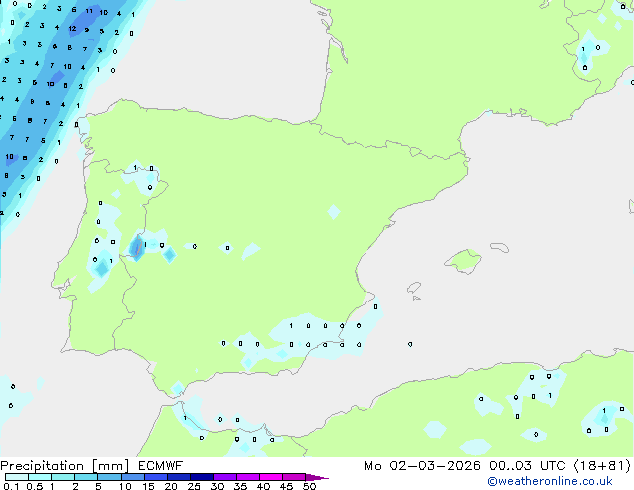634x490 pixels.
Task: Click the (18+81) run offset text
Action: click(x=602, y=466)
